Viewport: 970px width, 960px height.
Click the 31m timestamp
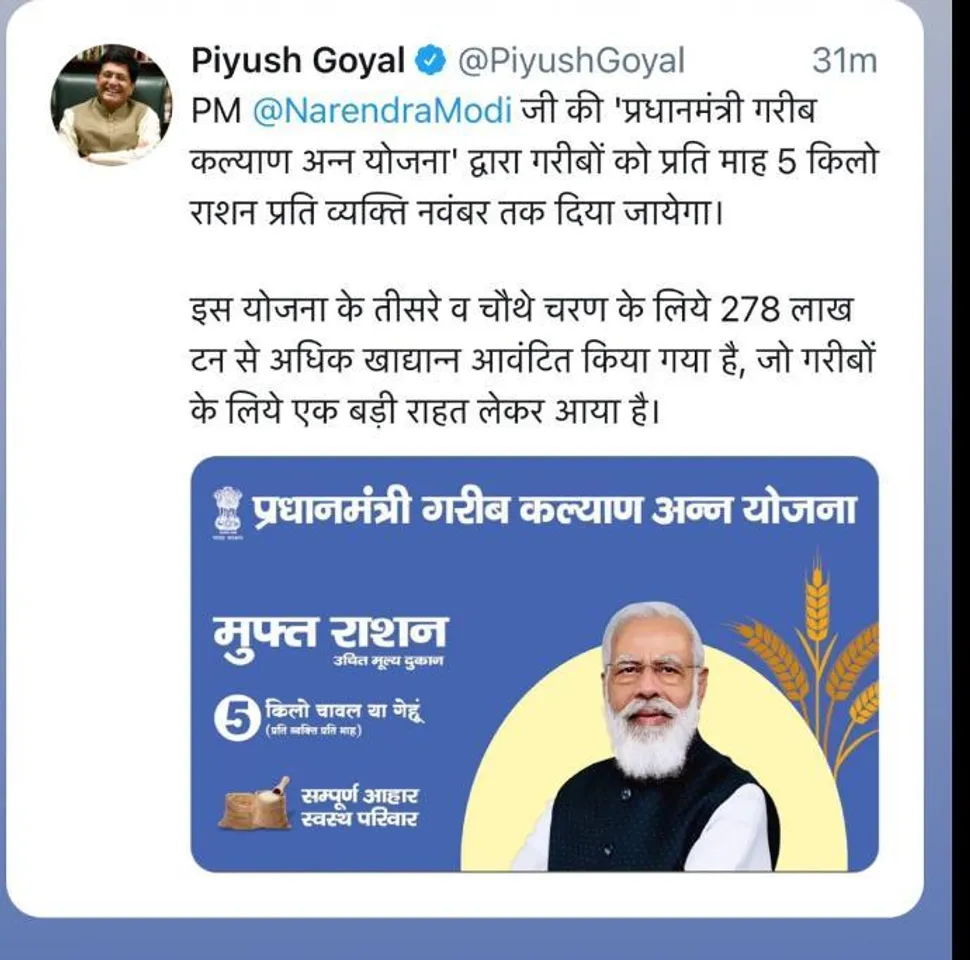[x=844, y=61]
